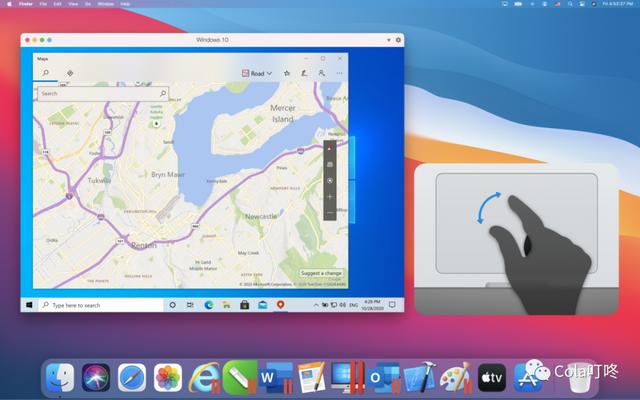The image size is (640, 400).
Task: Open the View menu in menu bar
Action: pyautogui.click(x=73, y=4)
